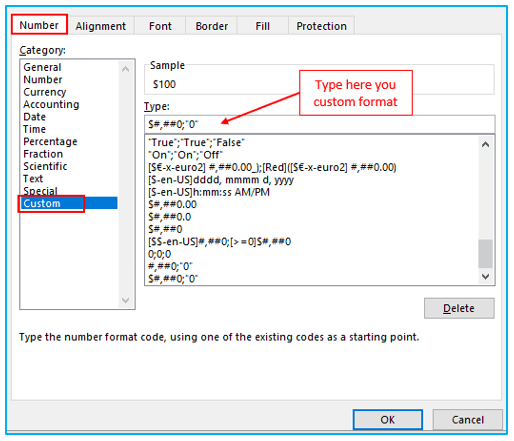
Task: Click the OK button
Action: [x=388, y=419]
